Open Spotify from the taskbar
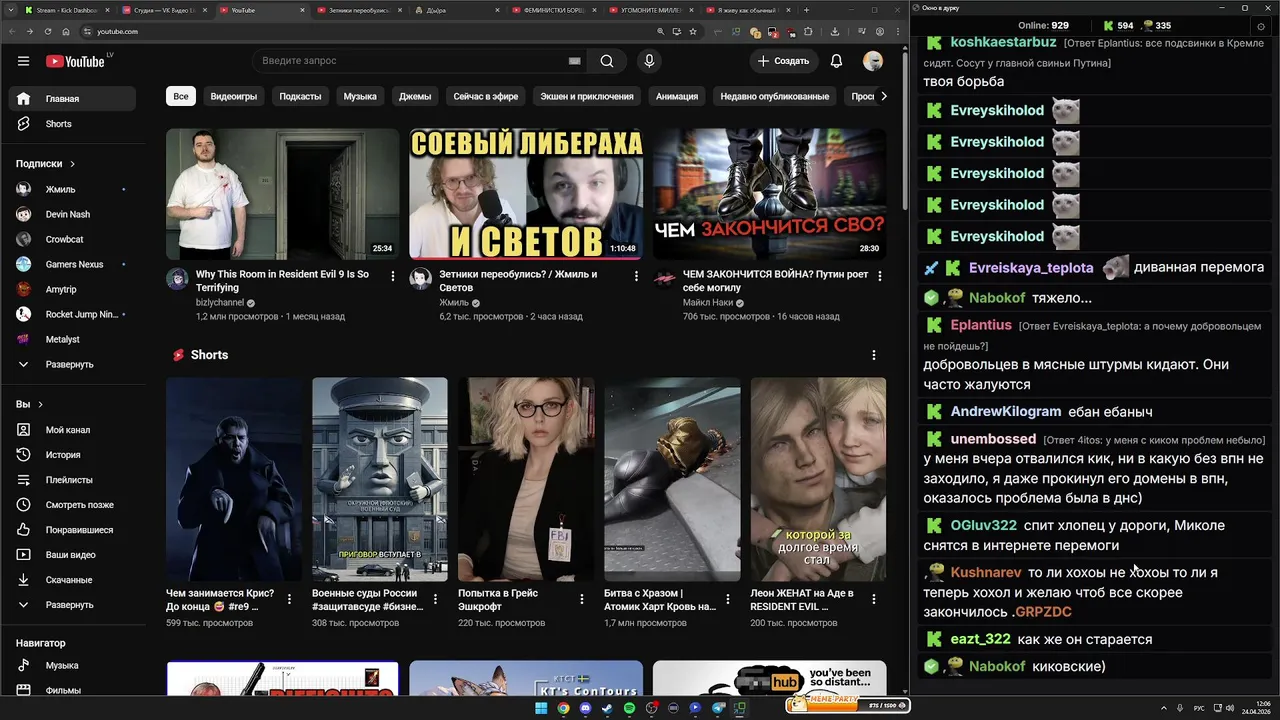This screenshot has width=1280, height=720. coord(629,708)
